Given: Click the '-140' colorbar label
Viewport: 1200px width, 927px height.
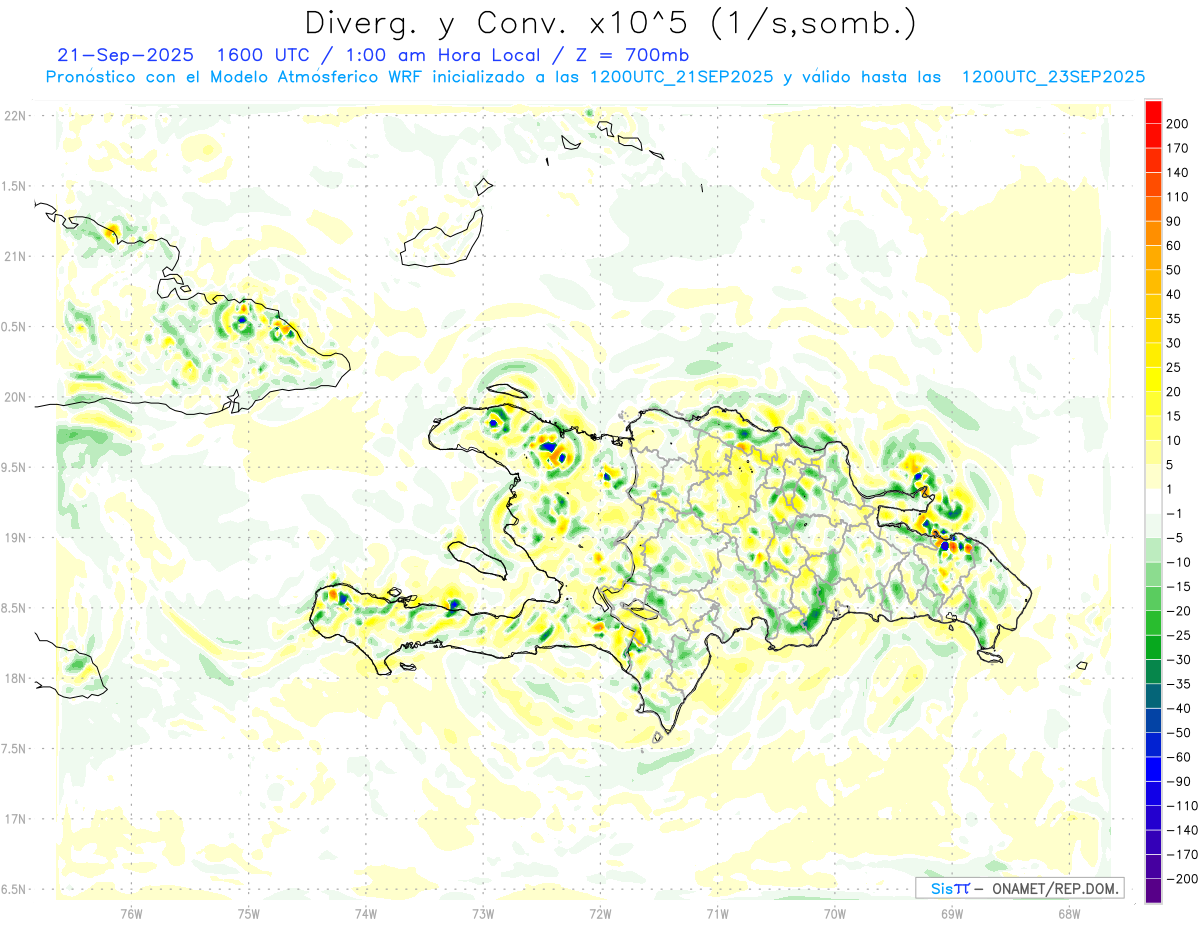Looking at the screenshot, I should point(1183,830).
